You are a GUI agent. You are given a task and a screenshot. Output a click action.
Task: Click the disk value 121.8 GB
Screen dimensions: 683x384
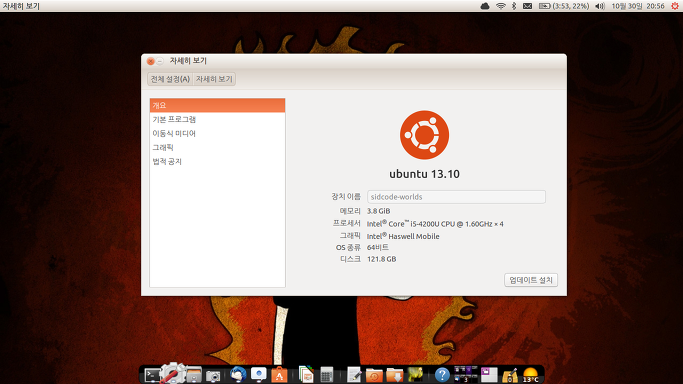click(382, 259)
